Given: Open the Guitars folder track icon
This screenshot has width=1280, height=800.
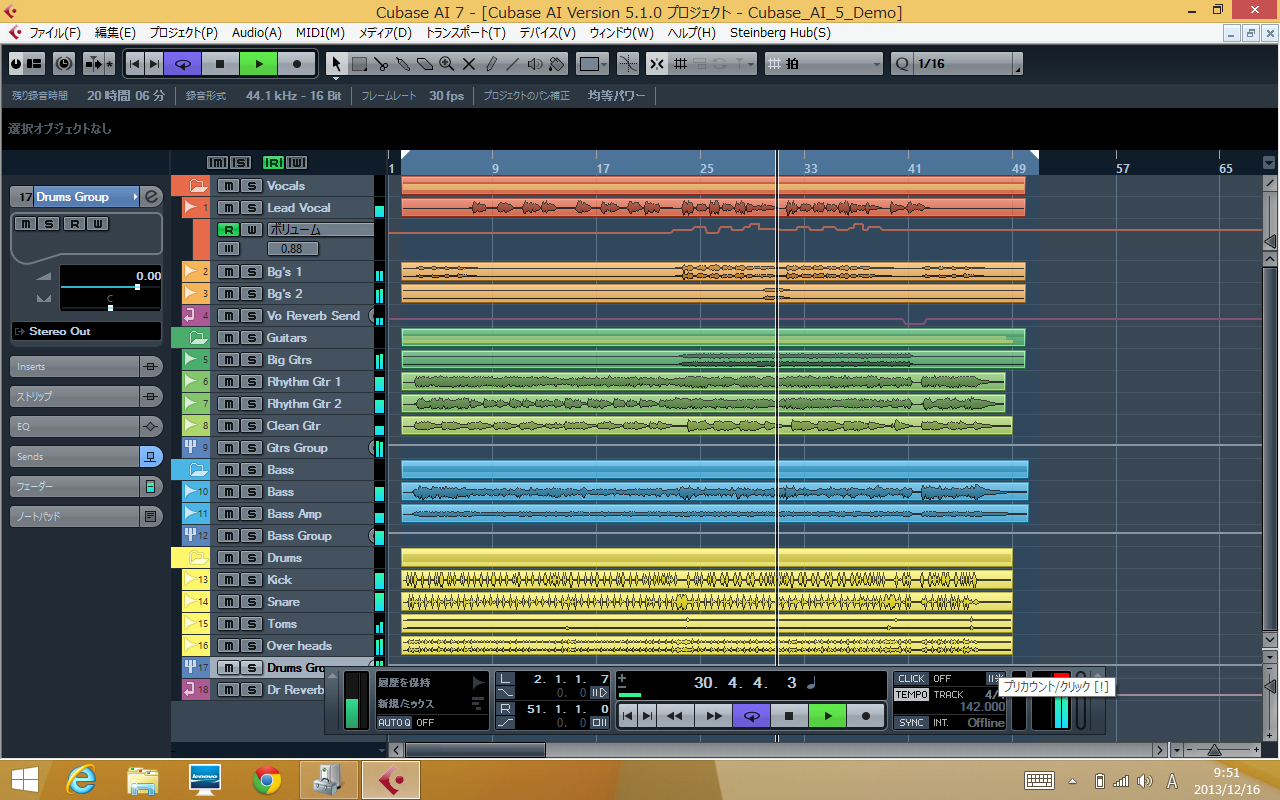Looking at the screenshot, I should [x=197, y=338].
